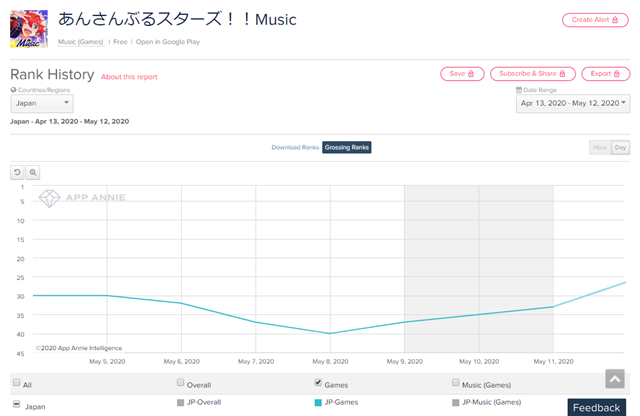Click the May 5, 2020 axis label
This screenshot has width=640, height=416.
tap(107, 361)
